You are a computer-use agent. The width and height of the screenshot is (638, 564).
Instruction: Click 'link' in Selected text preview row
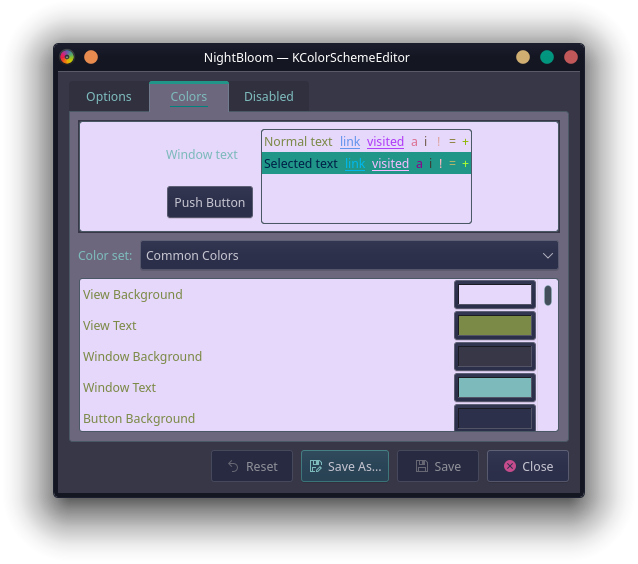[x=355, y=164]
